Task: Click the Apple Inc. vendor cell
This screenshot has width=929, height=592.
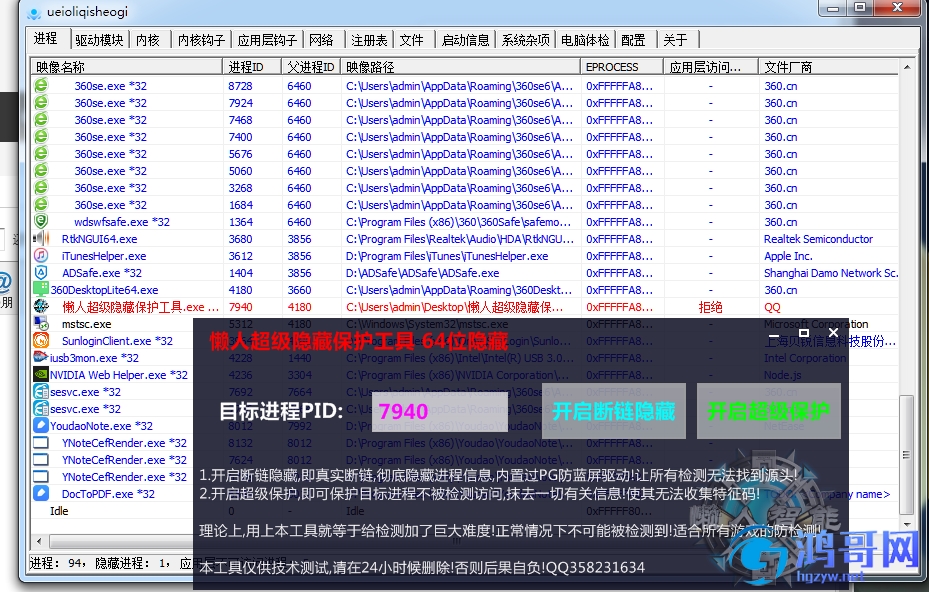Action: (788, 256)
